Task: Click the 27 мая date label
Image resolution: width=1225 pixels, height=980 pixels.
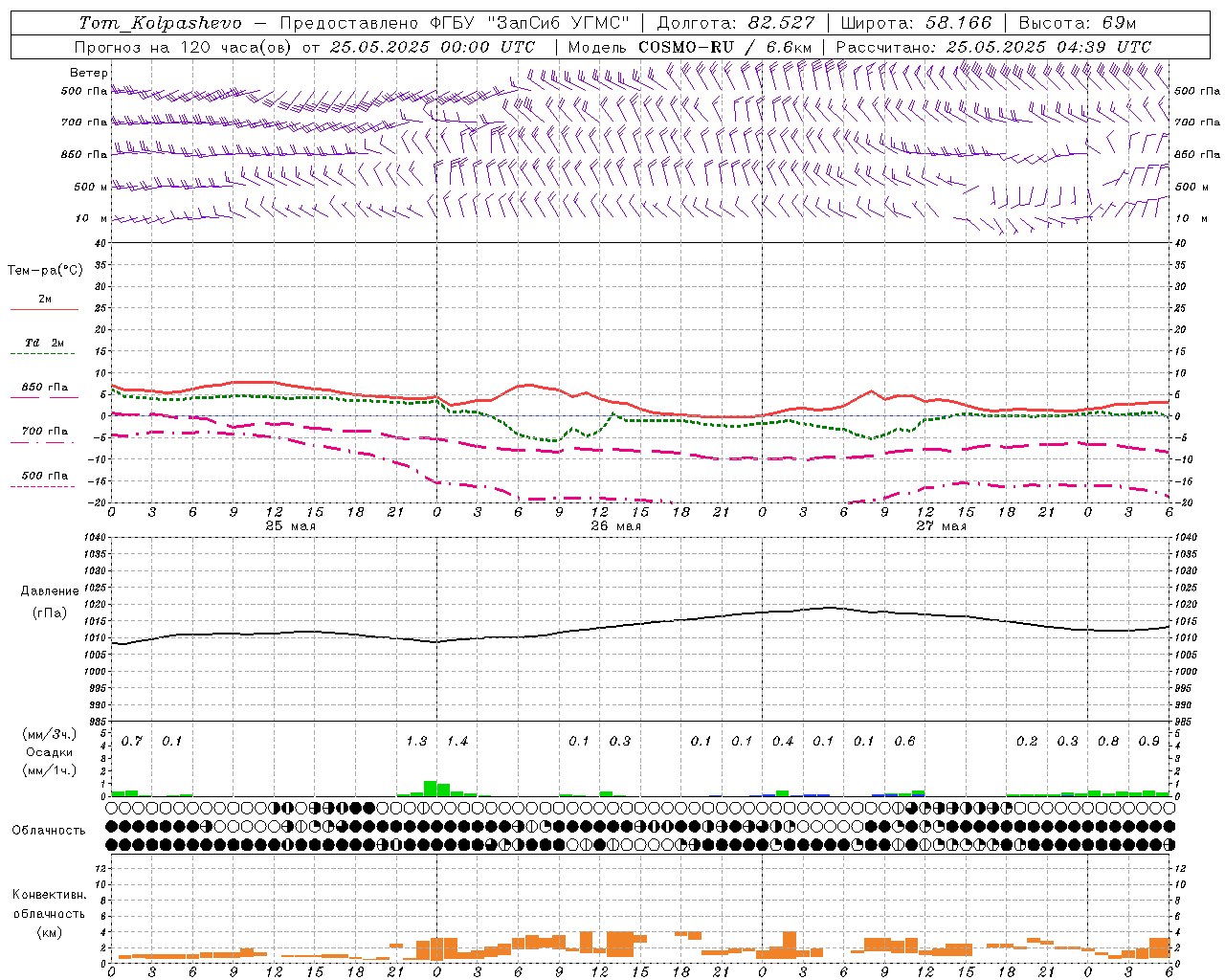Action: tap(941, 526)
